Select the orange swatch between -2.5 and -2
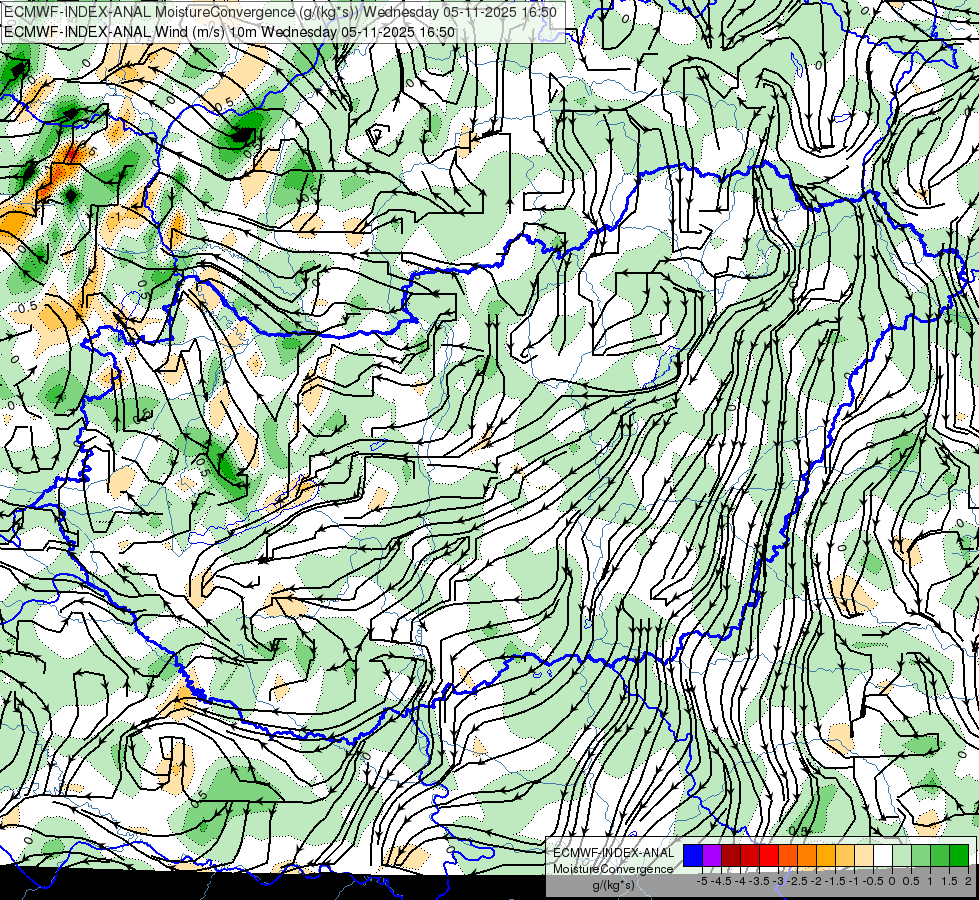The image size is (979, 900). tap(807, 856)
